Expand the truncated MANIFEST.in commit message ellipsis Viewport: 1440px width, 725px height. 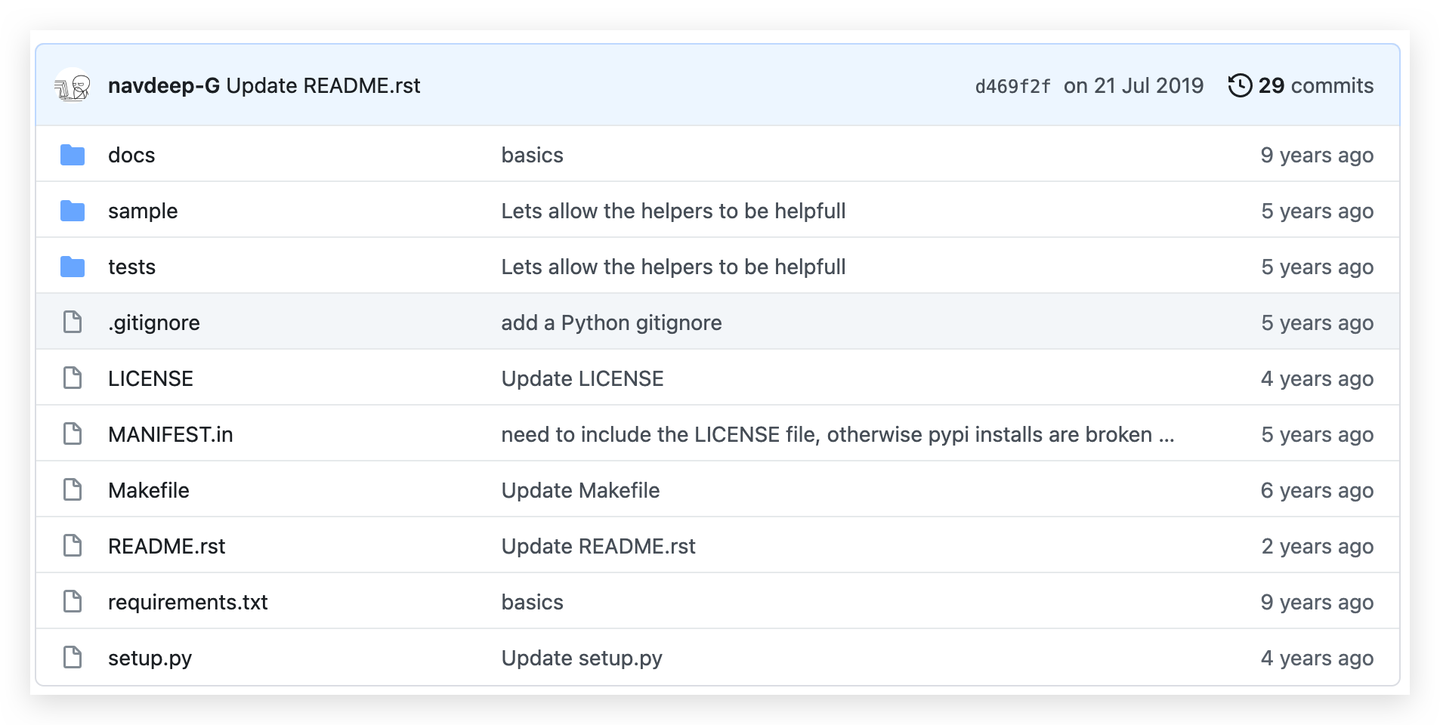click(1165, 435)
